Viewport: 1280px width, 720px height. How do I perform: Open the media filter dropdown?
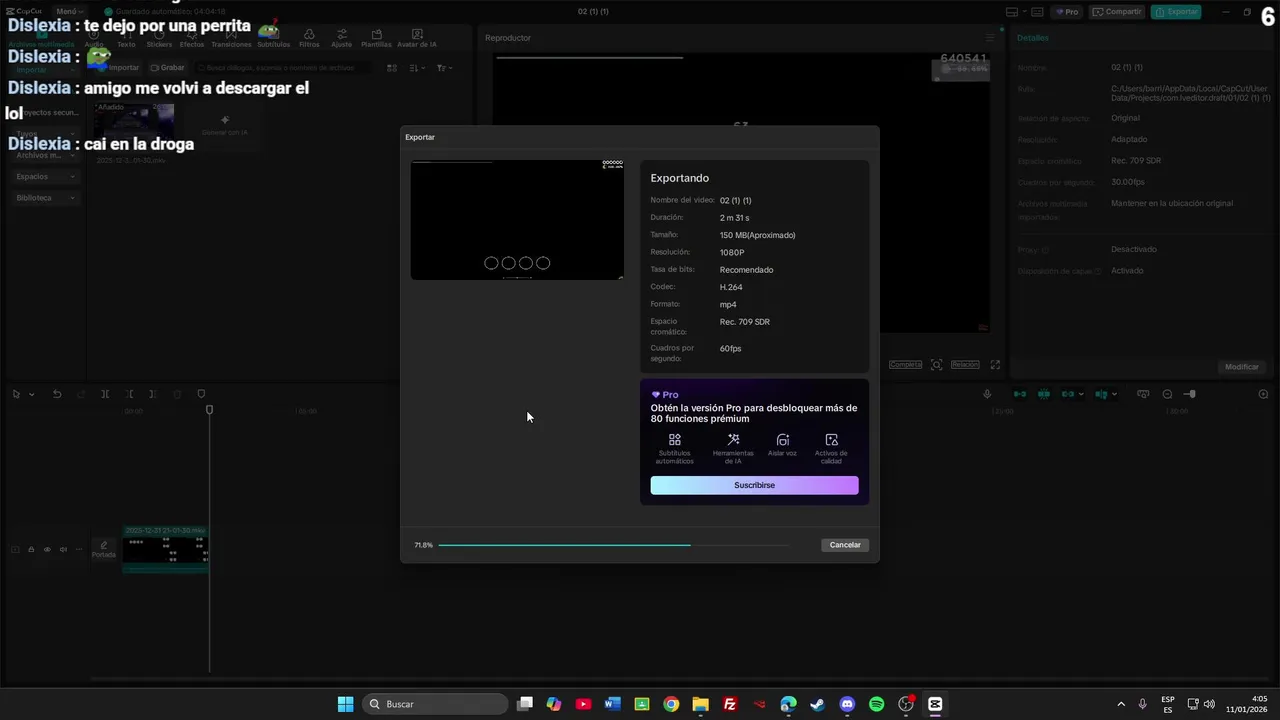[x=444, y=68]
